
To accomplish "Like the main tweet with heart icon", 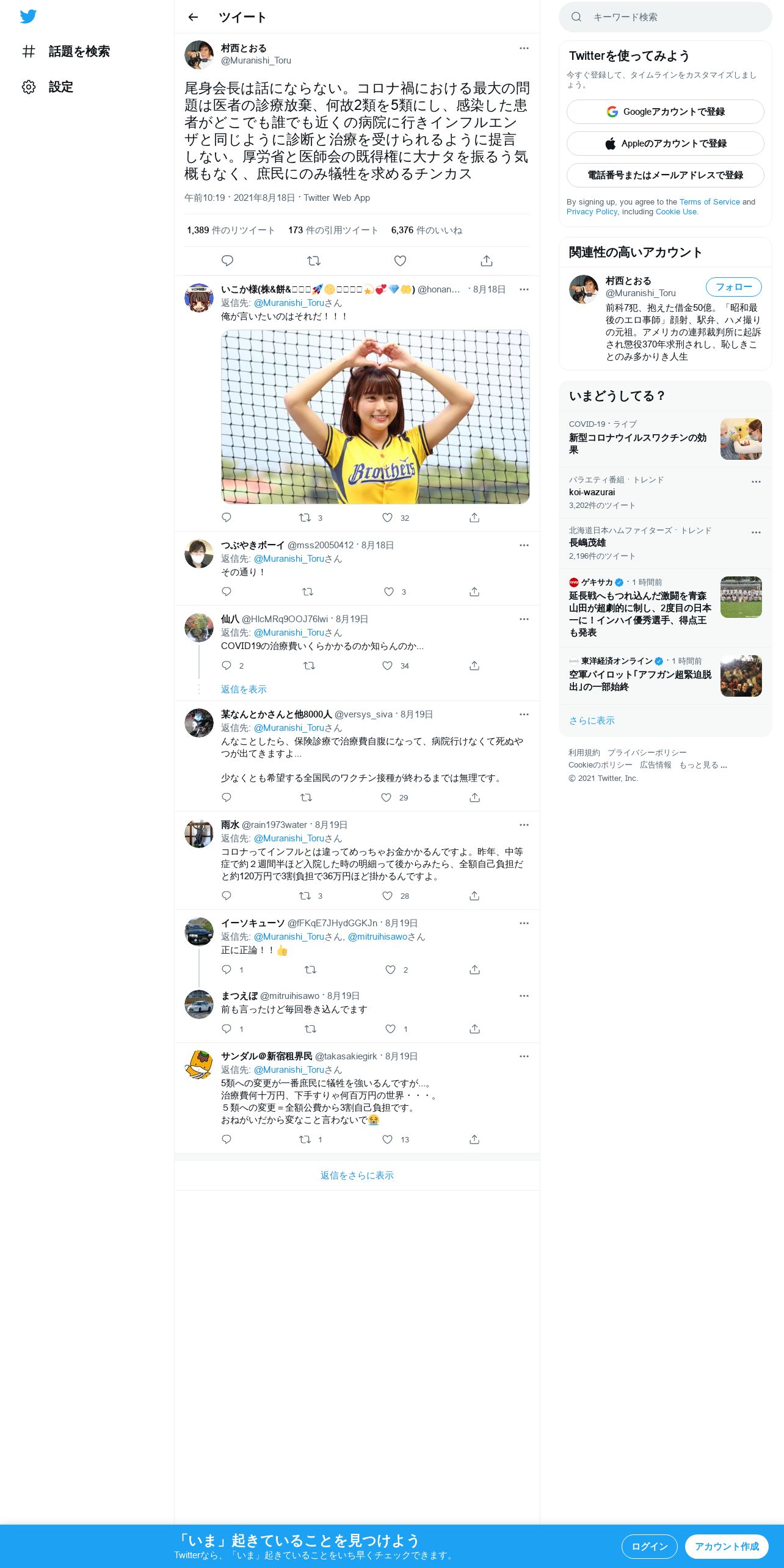I will pyautogui.click(x=400, y=261).
